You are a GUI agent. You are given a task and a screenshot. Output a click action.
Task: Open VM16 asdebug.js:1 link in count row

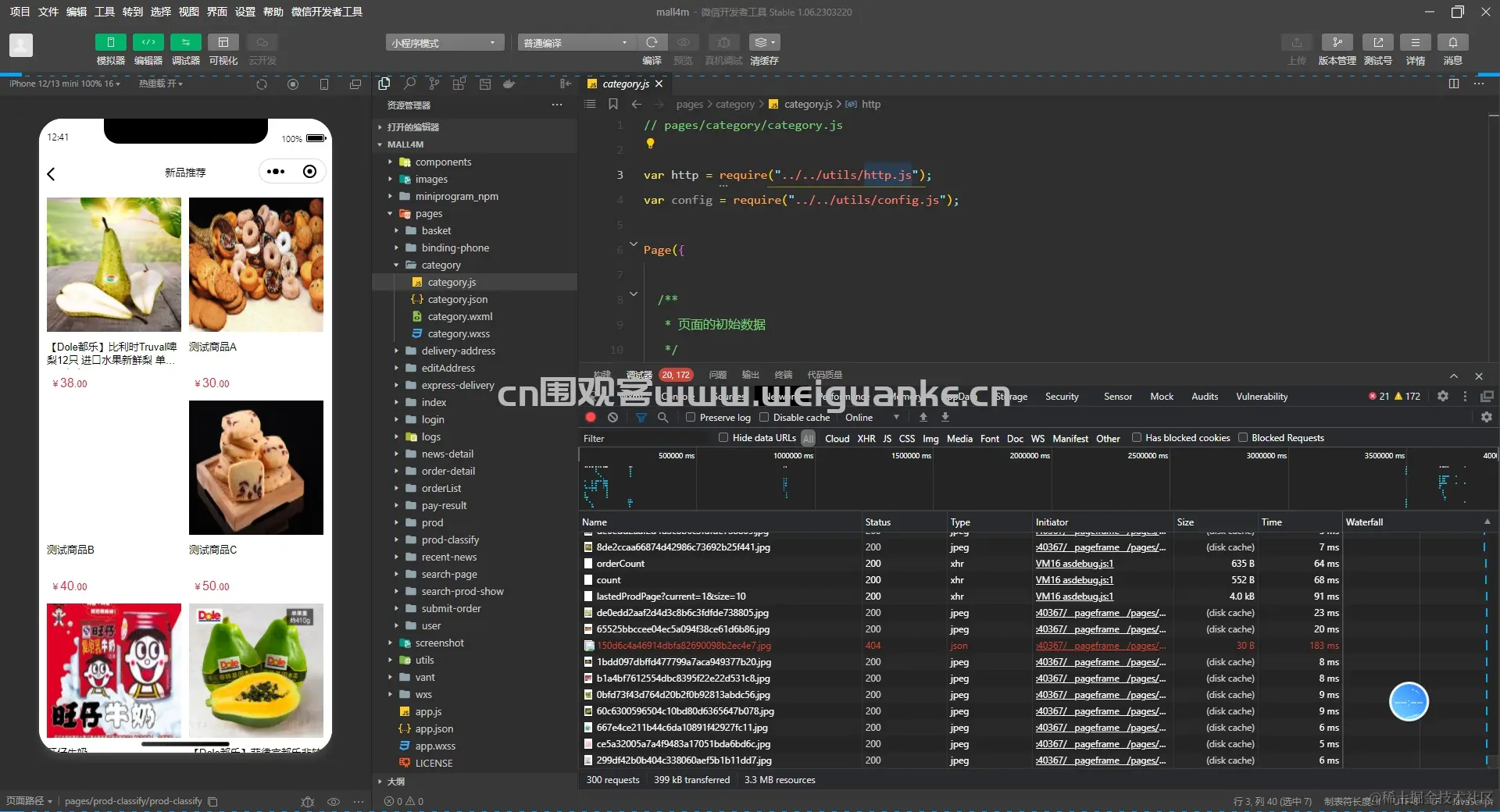click(x=1074, y=580)
